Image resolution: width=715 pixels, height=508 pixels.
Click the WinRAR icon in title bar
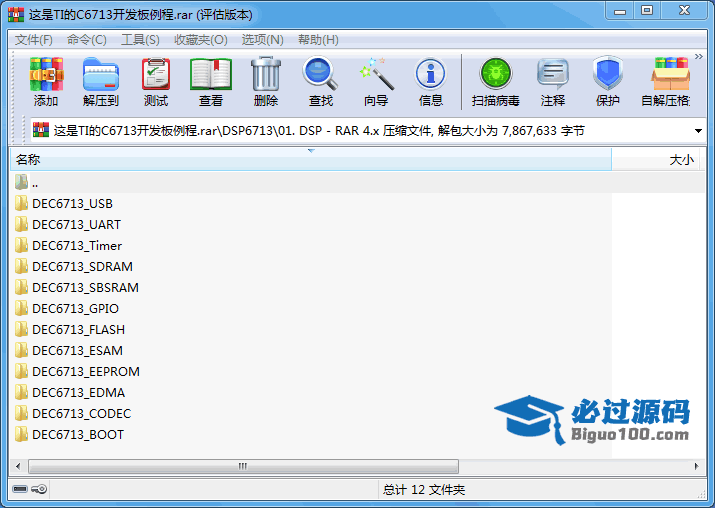click(16, 15)
